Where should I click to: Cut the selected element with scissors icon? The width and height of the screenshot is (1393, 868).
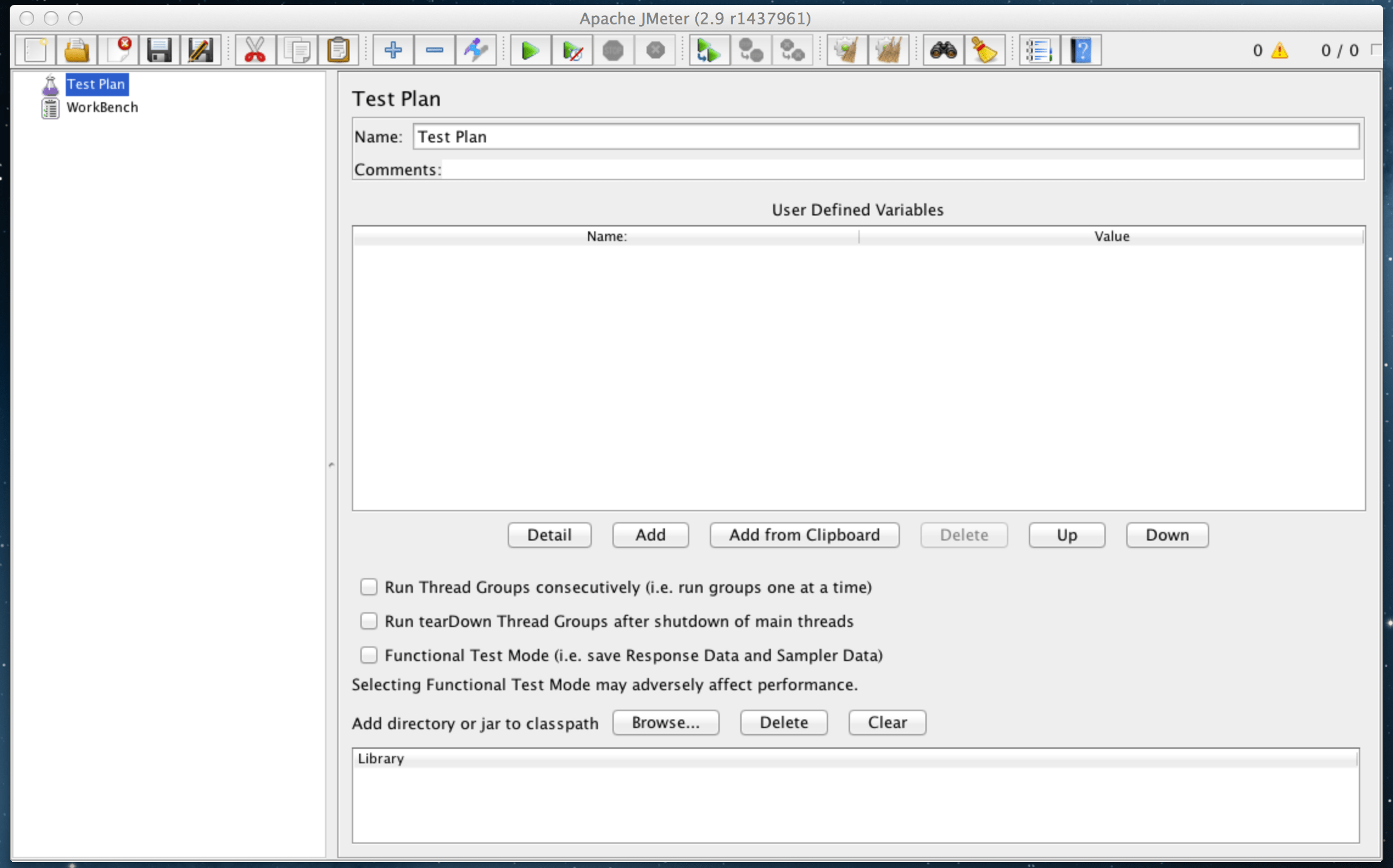[x=254, y=50]
